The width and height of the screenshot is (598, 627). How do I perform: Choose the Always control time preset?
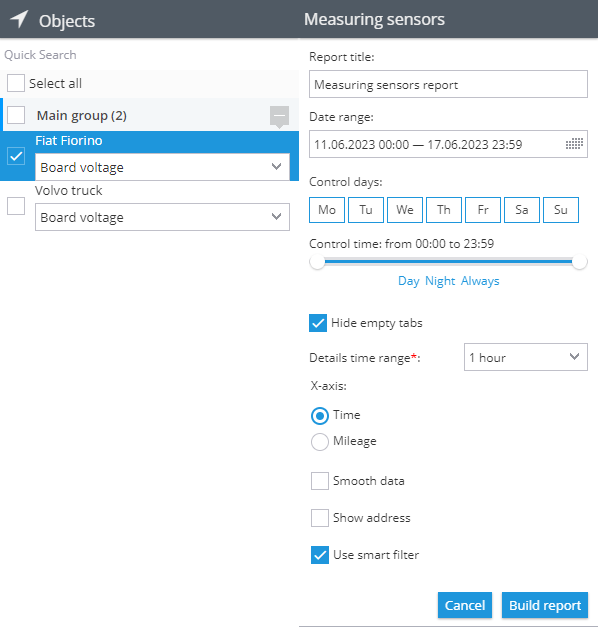(x=480, y=281)
